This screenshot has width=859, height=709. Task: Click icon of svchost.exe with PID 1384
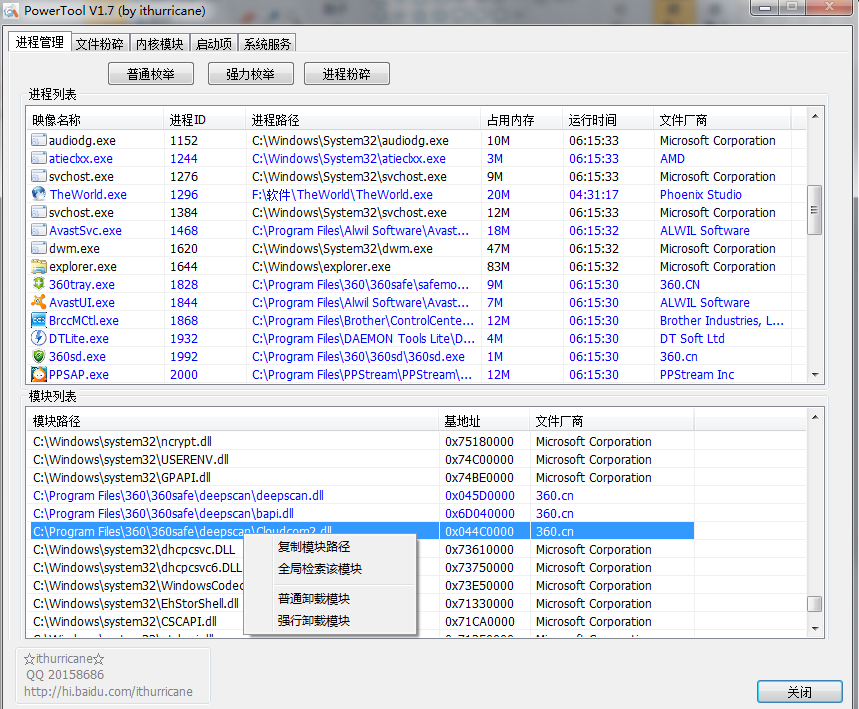pos(38,212)
